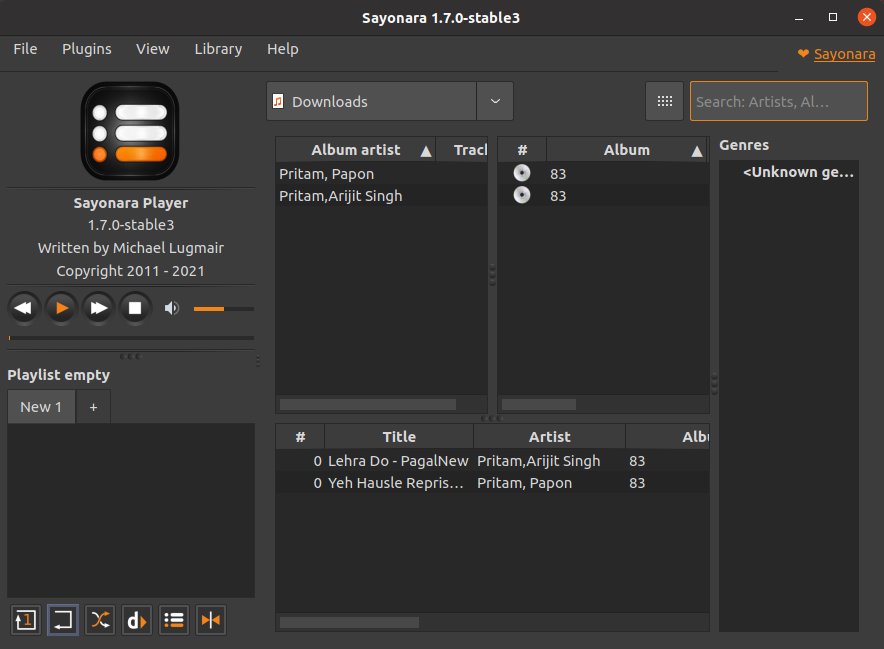Sort tracks by Title column header
Screen dimensions: 884x649
[399, 437]
